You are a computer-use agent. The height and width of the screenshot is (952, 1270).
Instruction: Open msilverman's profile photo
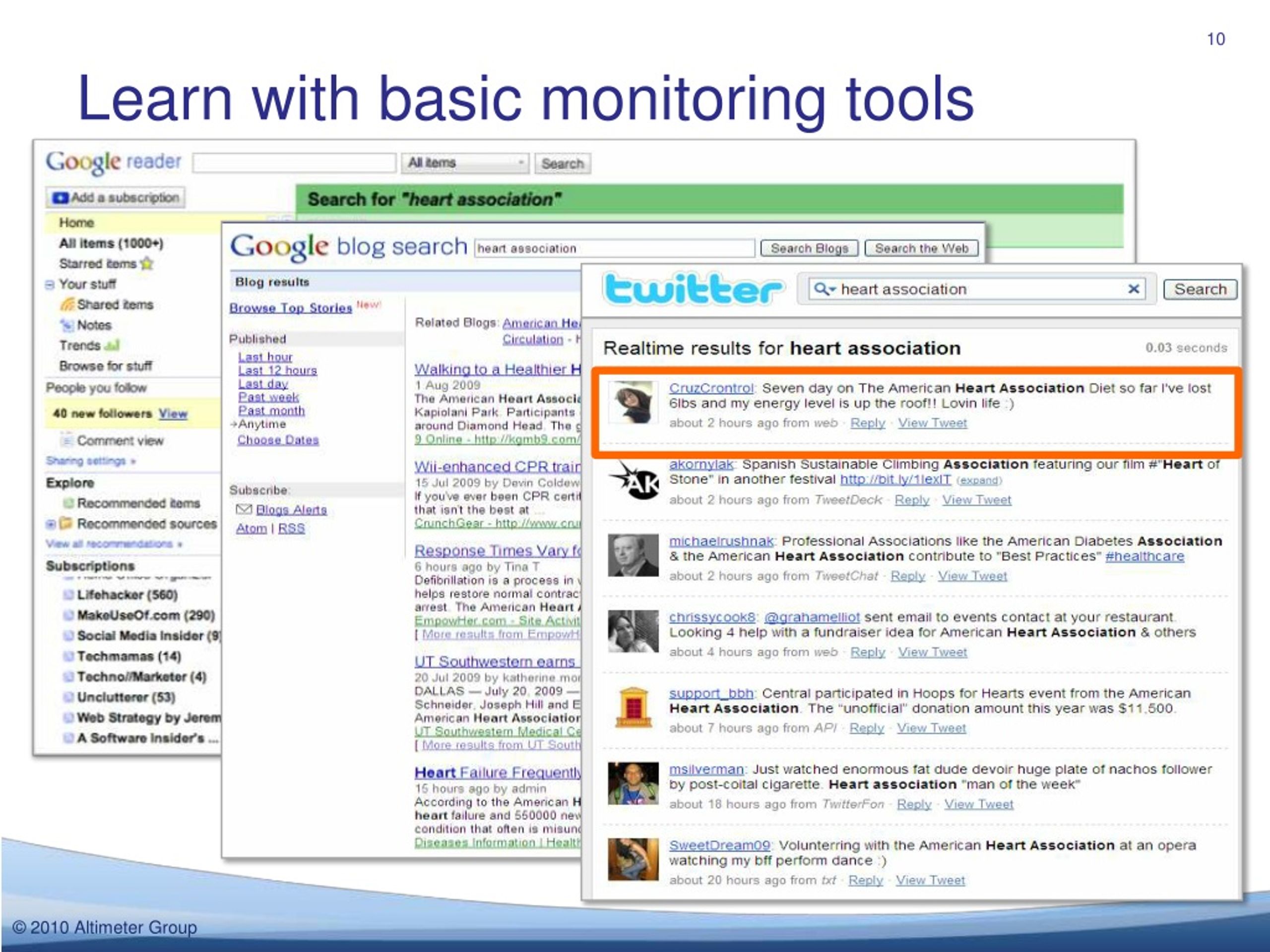pyautogui.click(x=634, y=783)
